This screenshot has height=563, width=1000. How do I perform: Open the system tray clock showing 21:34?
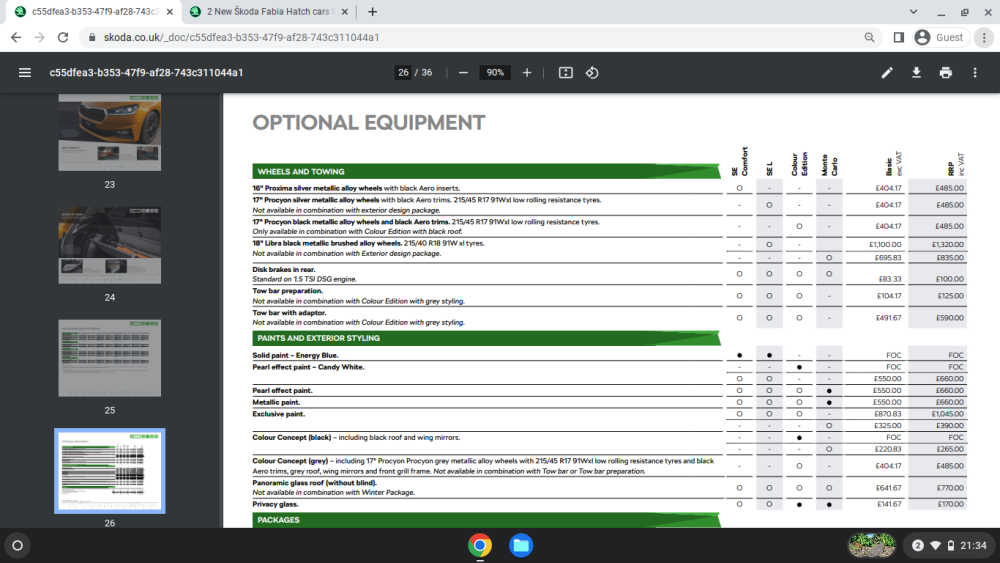pos(973,546)
